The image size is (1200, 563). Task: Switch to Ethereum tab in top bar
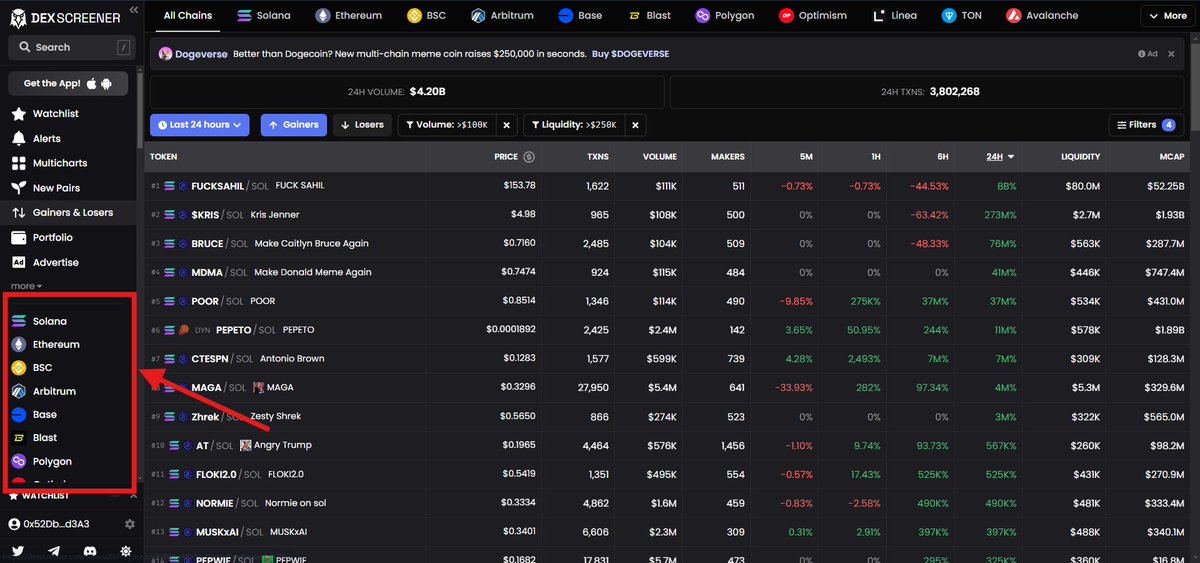[x=349, y=16]
